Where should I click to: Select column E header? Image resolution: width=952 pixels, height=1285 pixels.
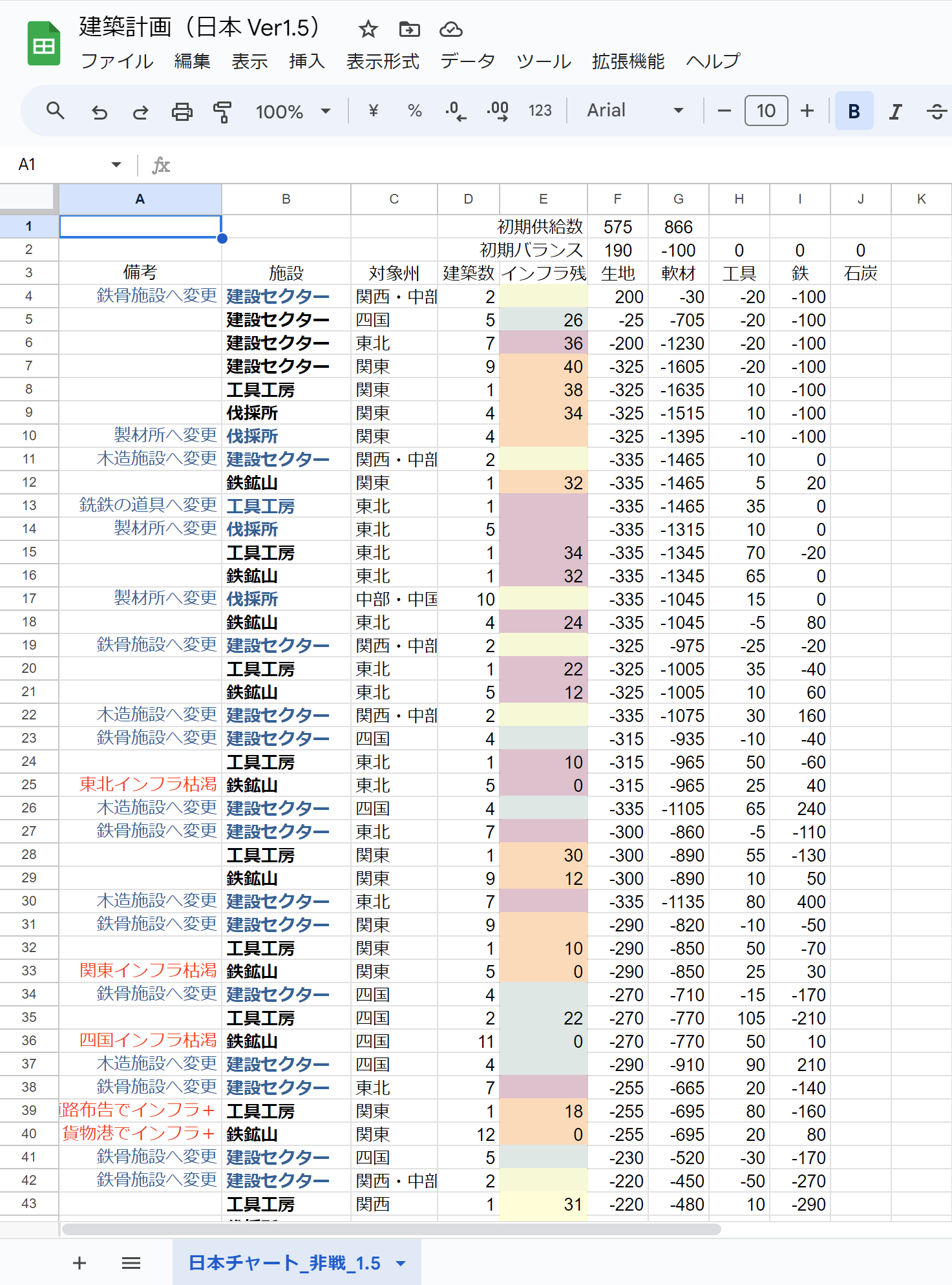[544, 199]
